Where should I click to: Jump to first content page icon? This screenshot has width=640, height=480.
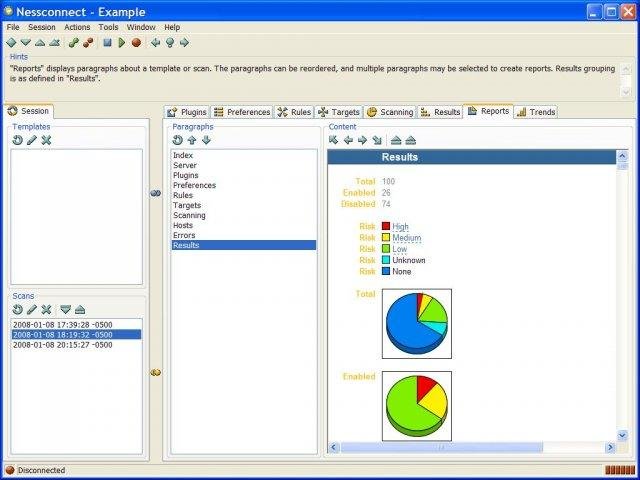[x=333, y=140]
